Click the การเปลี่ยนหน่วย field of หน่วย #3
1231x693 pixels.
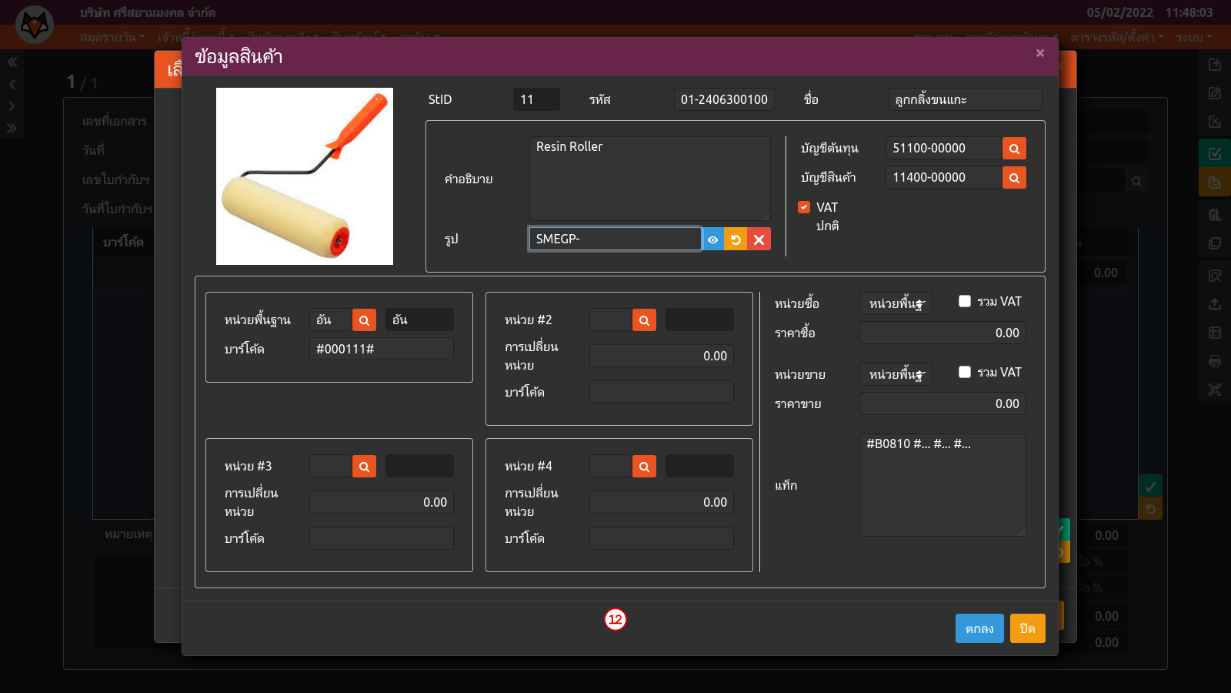pos(381,502)
